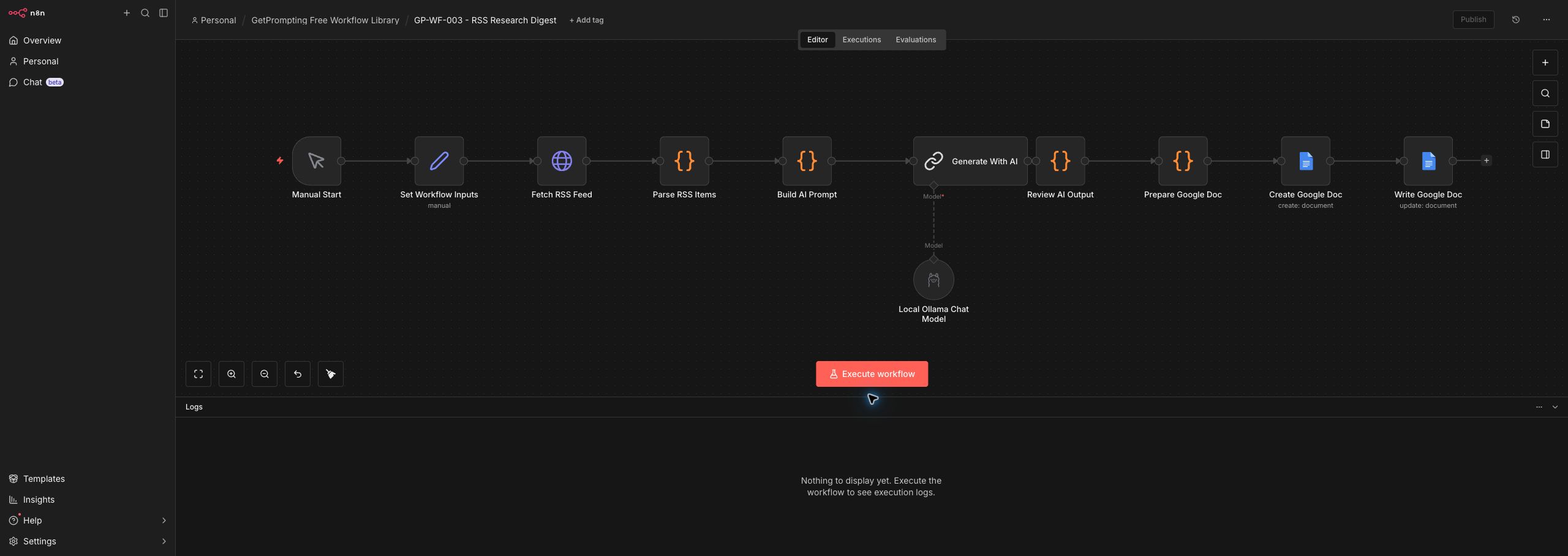Click the plus connector after Write Google Doc

(x=1486, y=161)
